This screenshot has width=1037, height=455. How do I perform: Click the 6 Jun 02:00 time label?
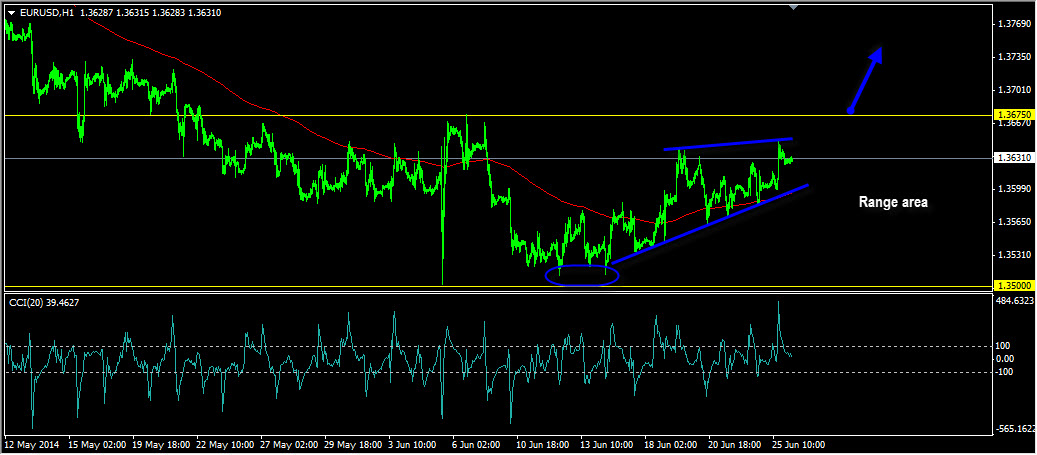tap(476, 443)
